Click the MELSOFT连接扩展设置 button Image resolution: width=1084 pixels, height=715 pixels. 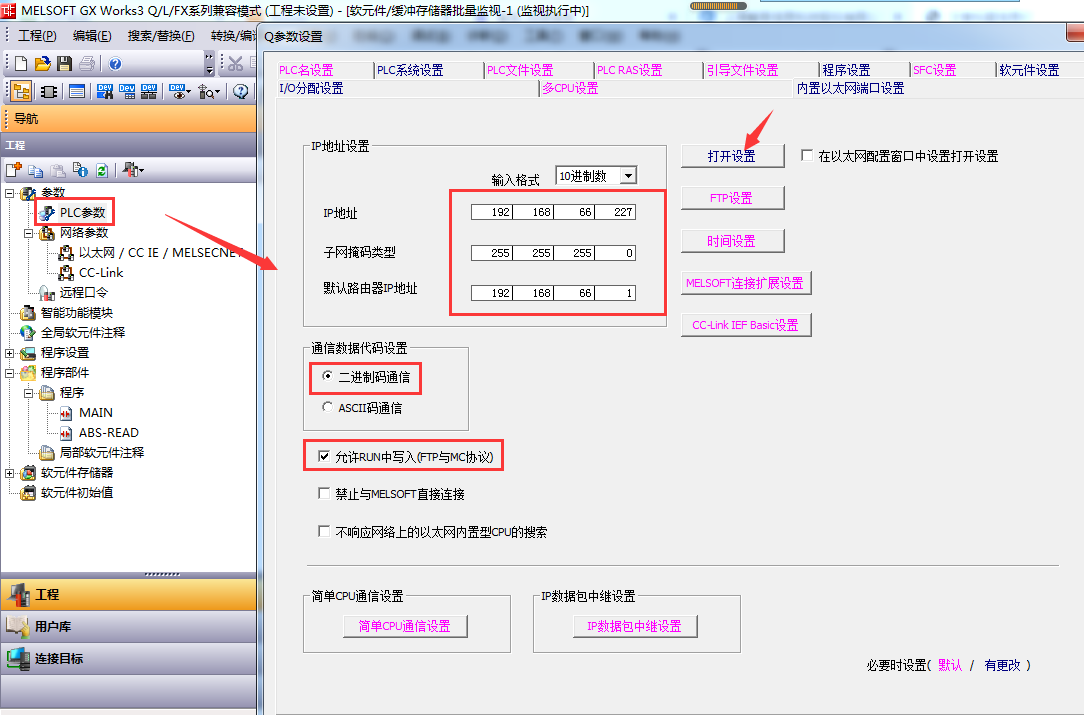click(x=745, y=283)
